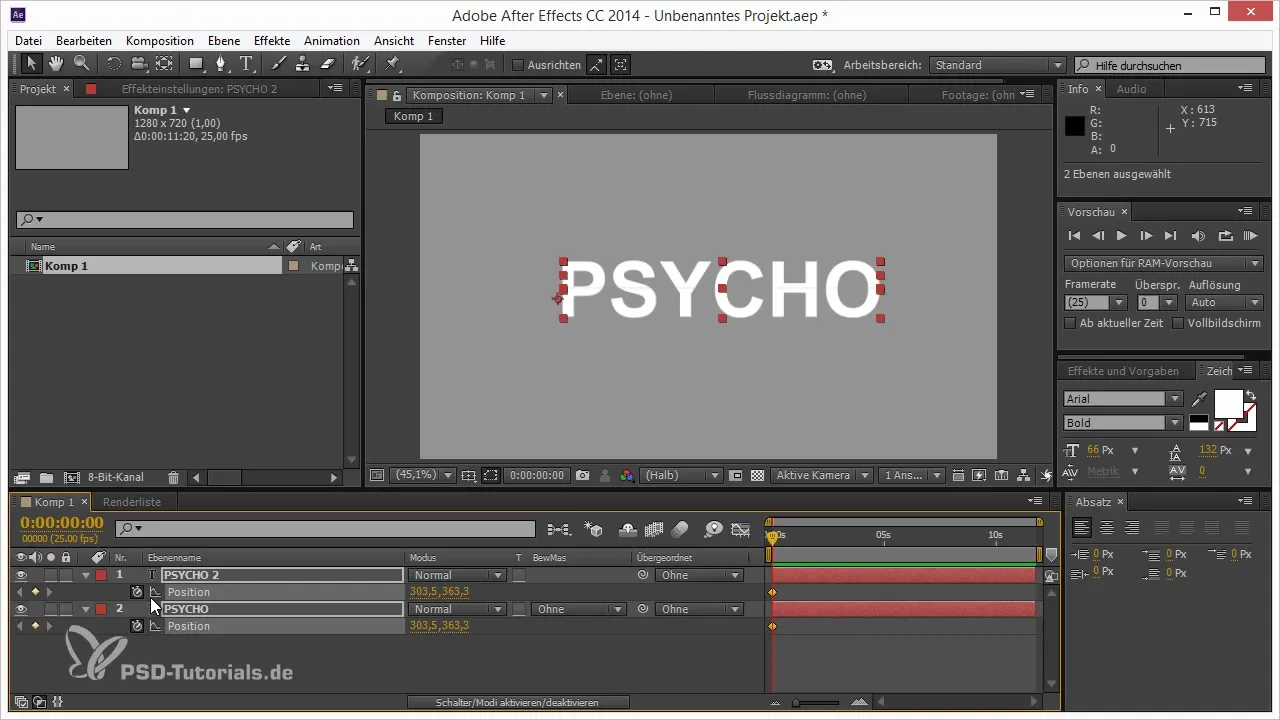Screen dimensions: 1280x720
Task: Select the Puppet Pin tool
Action: pyautogui.click(x=393, y=64)
